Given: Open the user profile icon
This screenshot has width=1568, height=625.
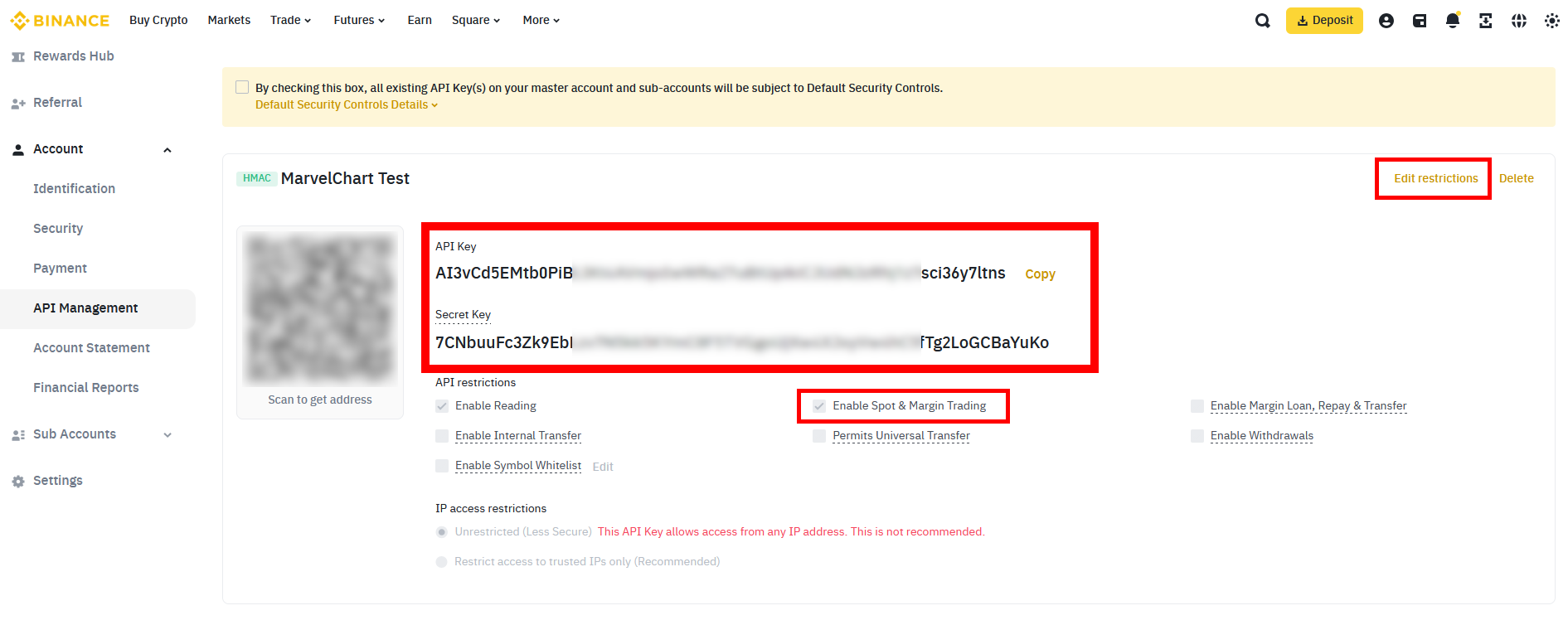Looking at the screenshot, I should coord(1386,21).
